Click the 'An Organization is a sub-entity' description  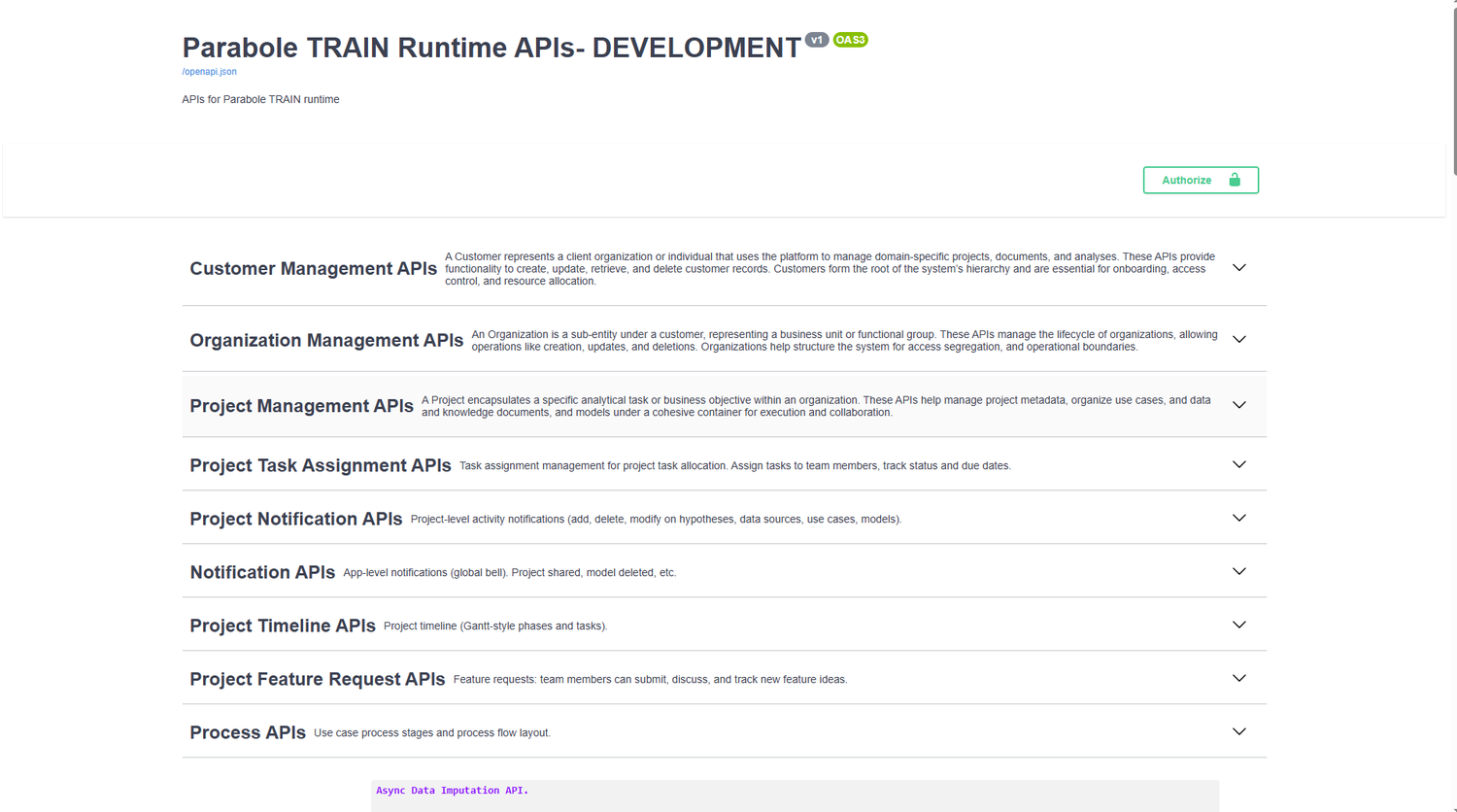pyautogui.click(x=845, y=341)
